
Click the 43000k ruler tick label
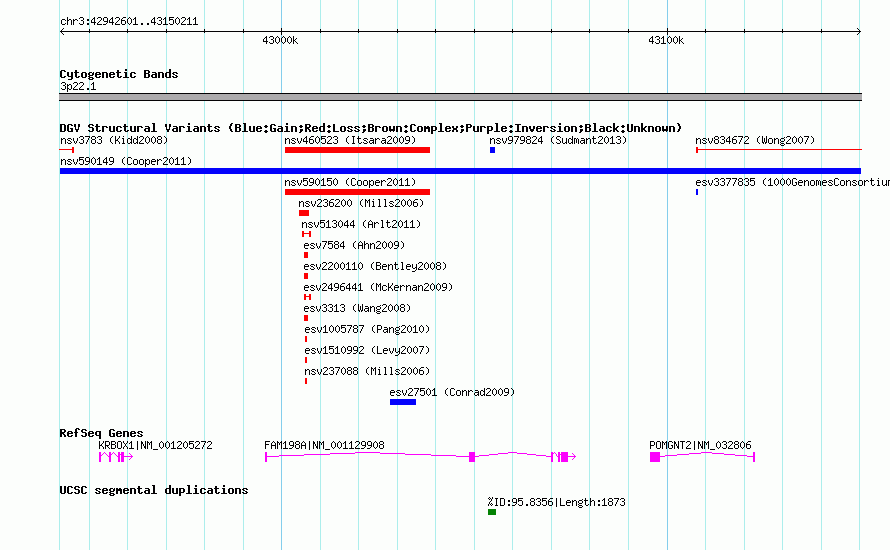pos(280,40)
